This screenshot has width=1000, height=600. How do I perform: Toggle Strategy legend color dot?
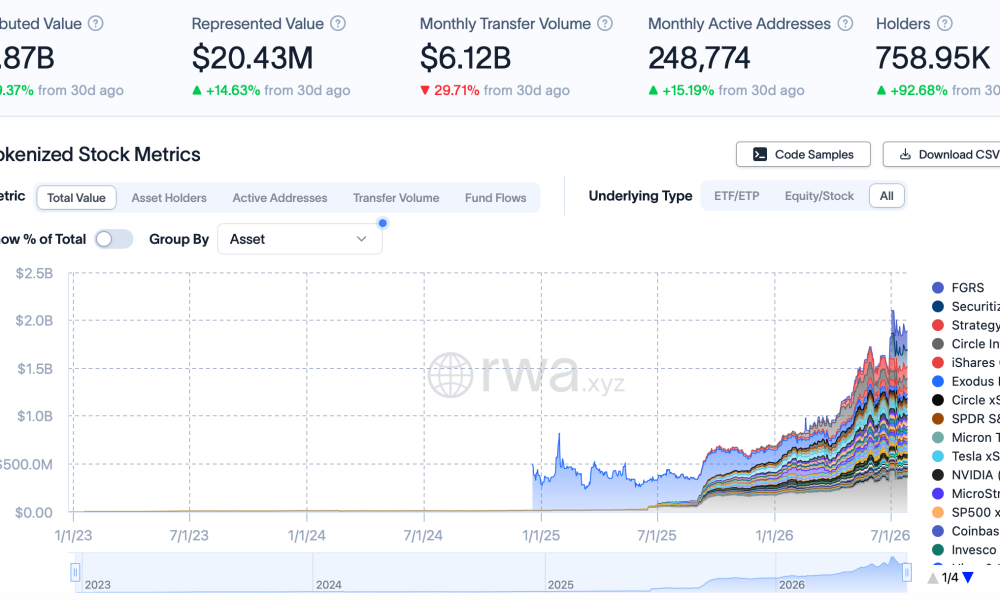[x=938, y=325]
